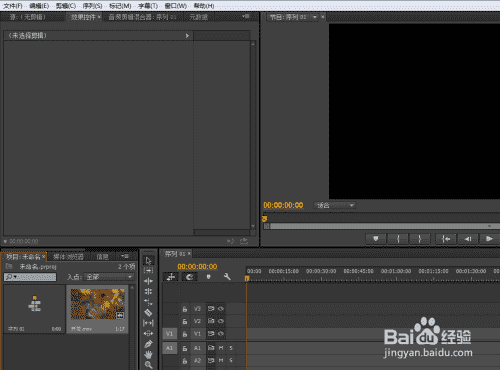The height and width of the screenshot is (370, 500).
Task: Click the Play button in program monitor
Action: [x=489, y=239]
